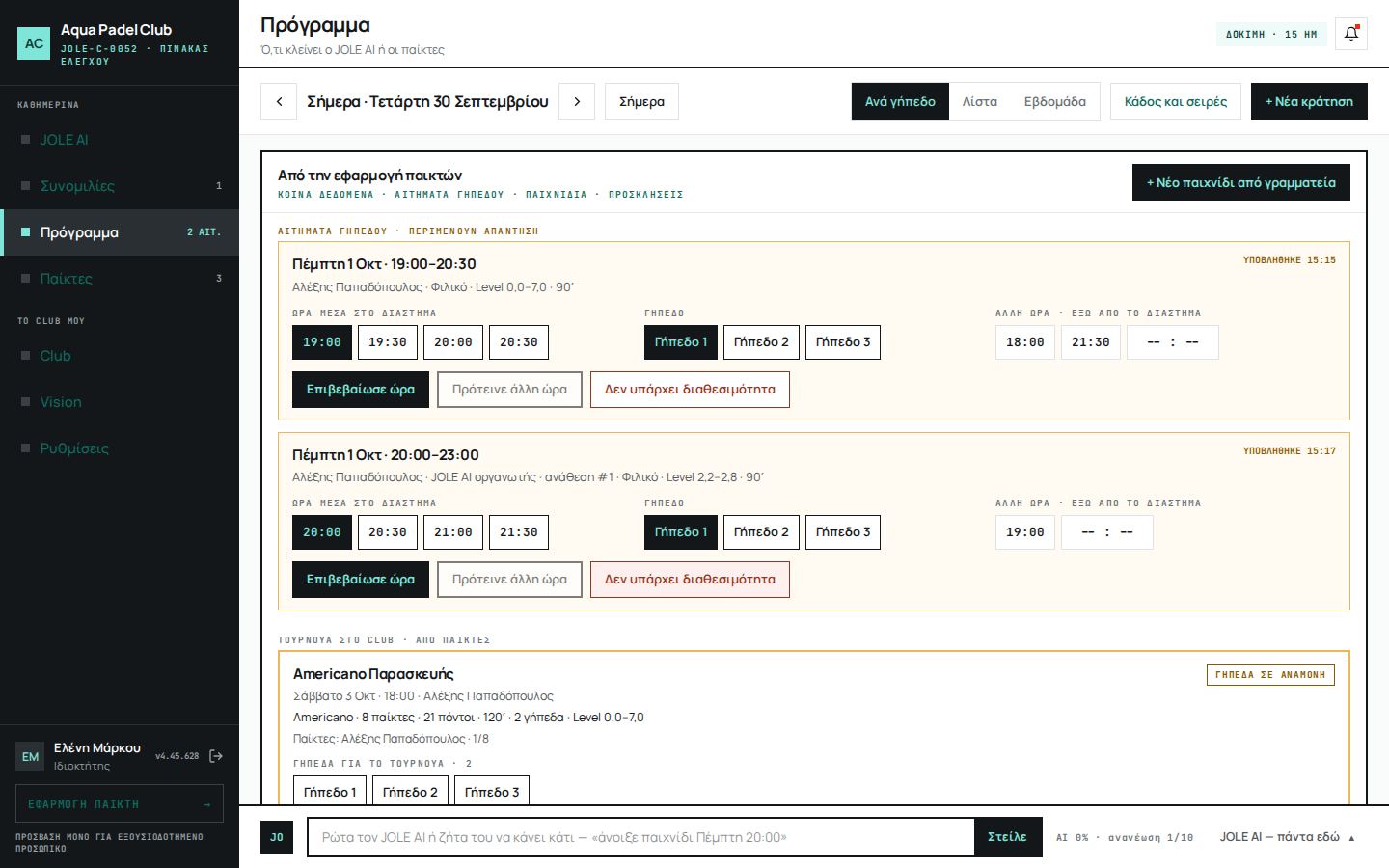This screenshot has height=868, width=1389.
Task: Click custom time field in 20:00–23:00 request
Action: 1106,532
